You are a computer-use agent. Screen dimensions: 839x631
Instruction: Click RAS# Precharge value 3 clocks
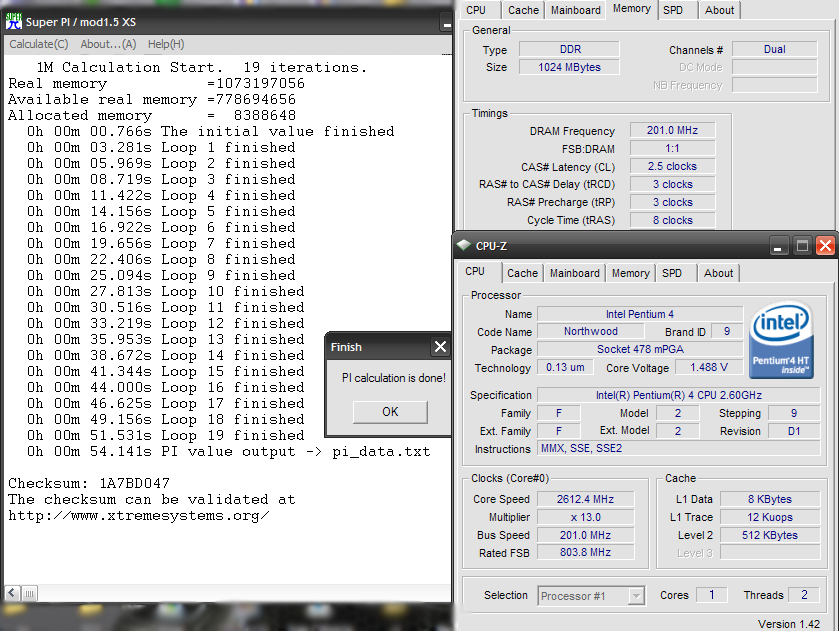coord(672,202)
